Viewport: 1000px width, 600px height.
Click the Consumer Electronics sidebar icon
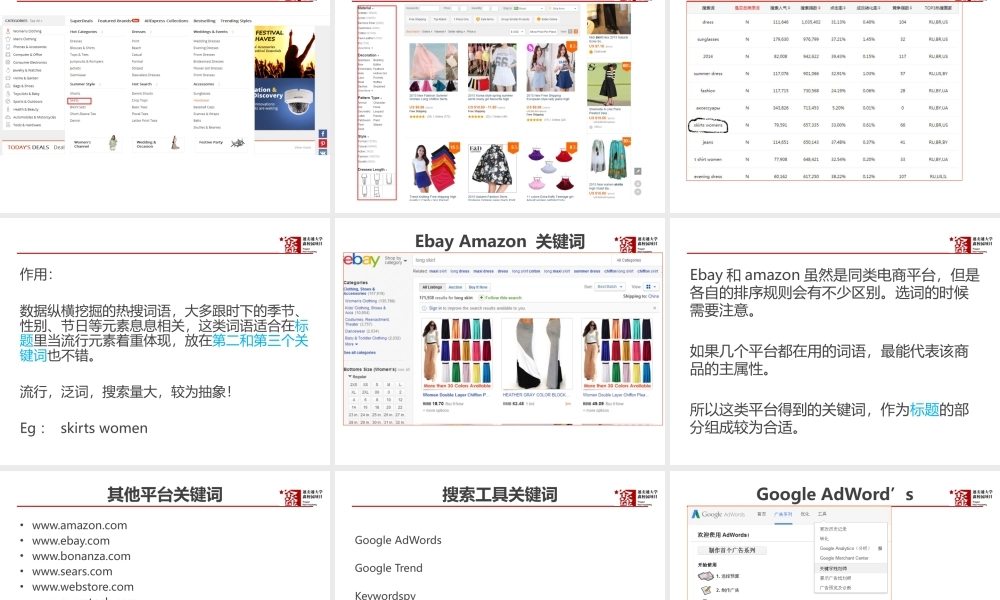(8, 62)
